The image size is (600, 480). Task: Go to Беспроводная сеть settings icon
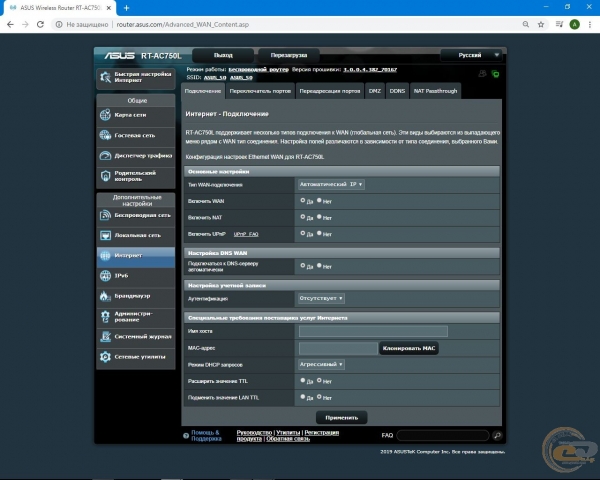(x=106, y=215)
